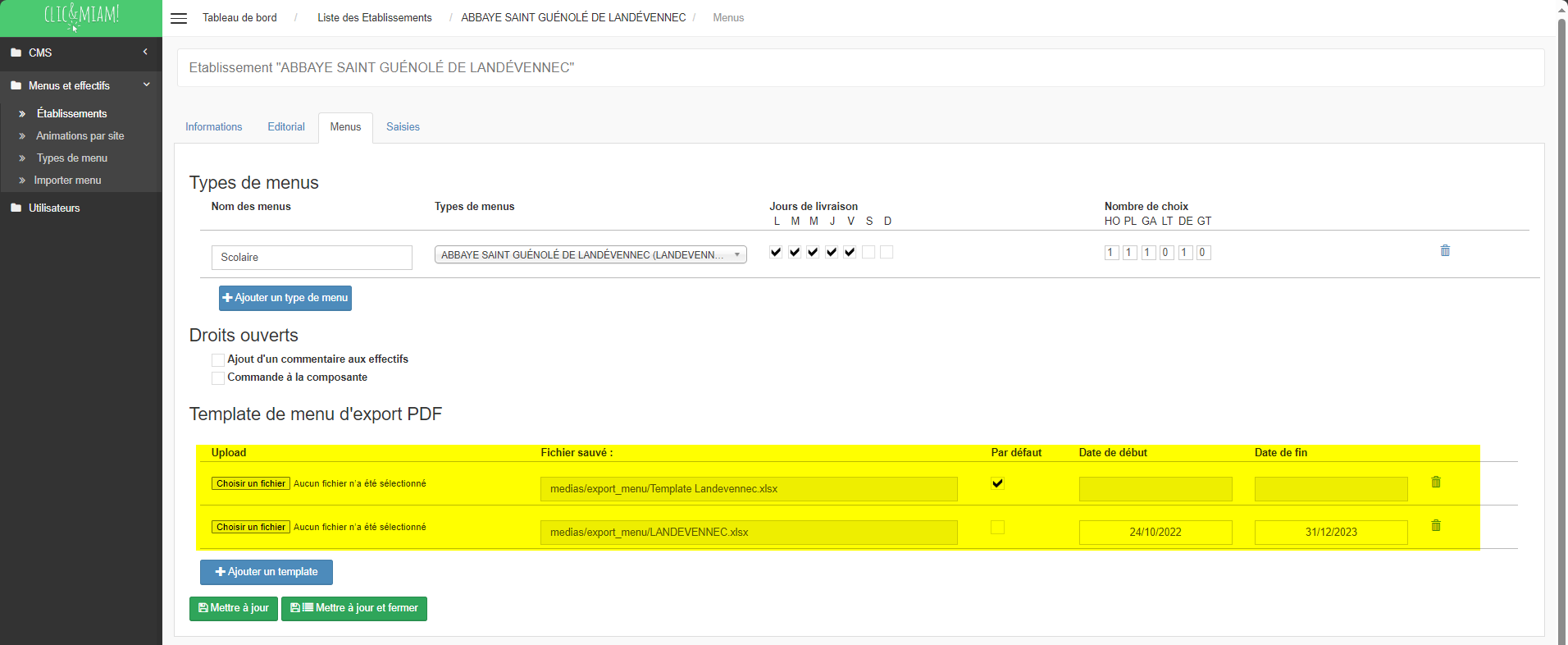Click Mettre à jour button
1568x645 pixels.
(234, 608)
